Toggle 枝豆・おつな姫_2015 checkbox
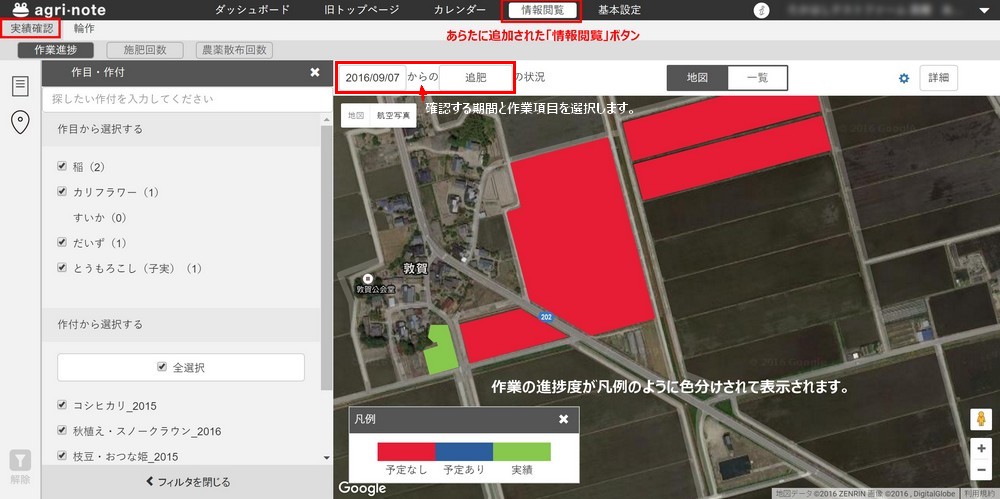The height and width of the screenshot is (499, 1000). 62,456
